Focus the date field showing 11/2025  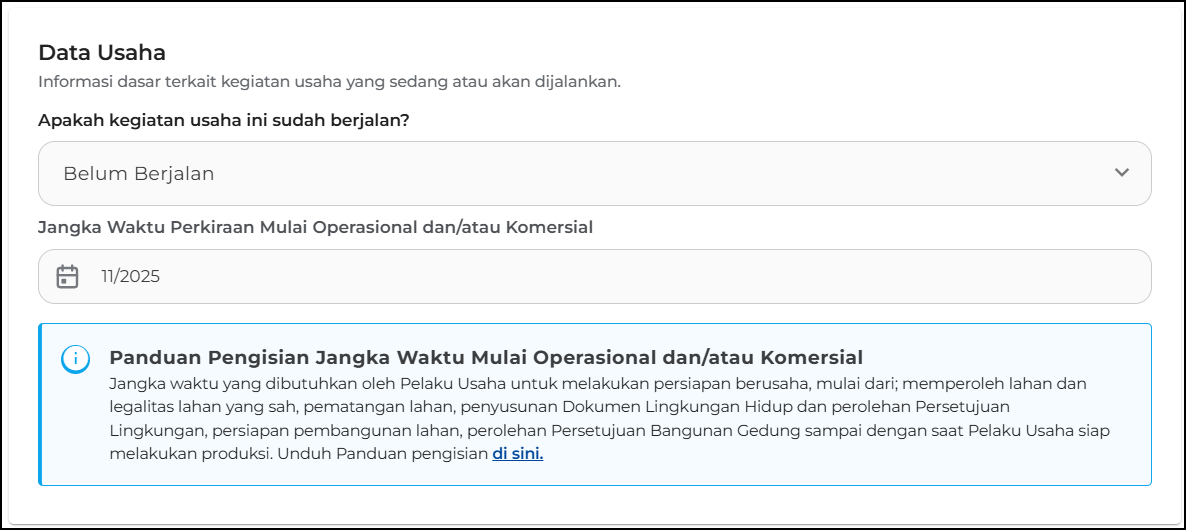(594, 276)
